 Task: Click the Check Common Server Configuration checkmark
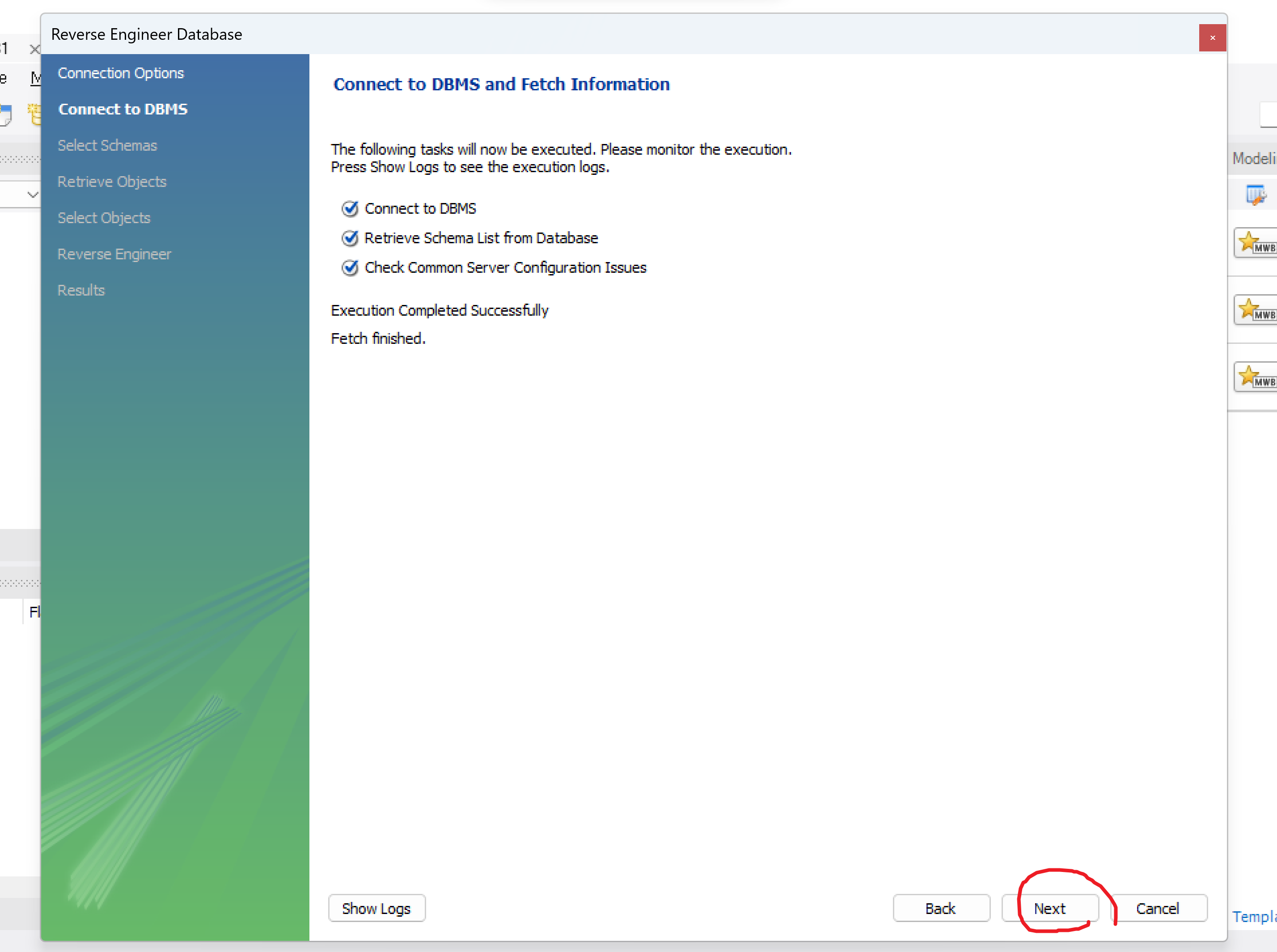(x=350, y=268)
